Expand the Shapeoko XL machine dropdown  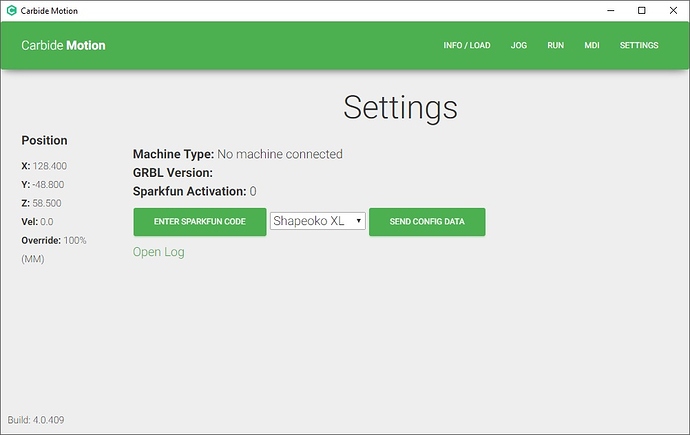(318, 221)
